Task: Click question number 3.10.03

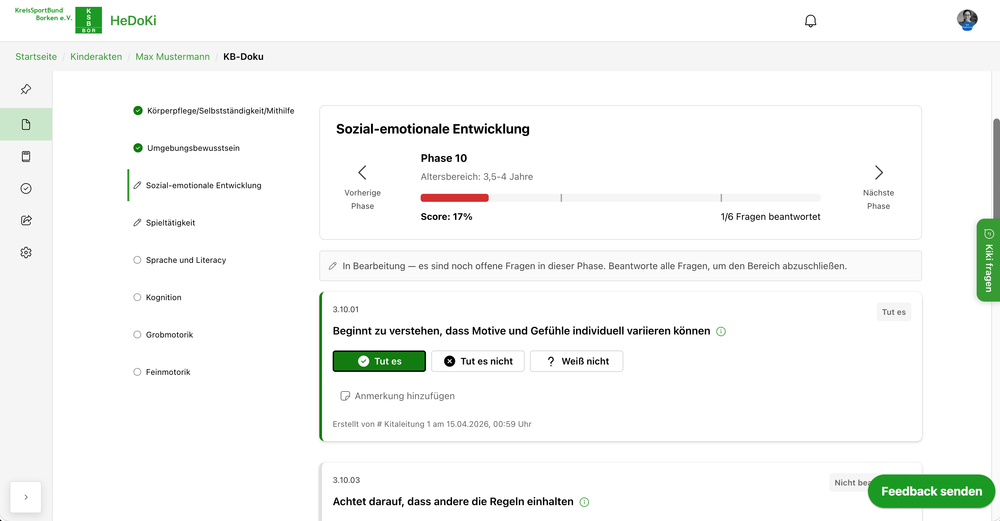Action: coord(346,480)
